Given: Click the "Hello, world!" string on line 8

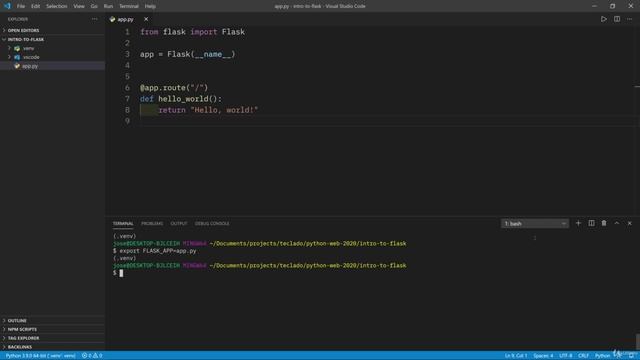Looking at the screenshot, I should (224, 110).
